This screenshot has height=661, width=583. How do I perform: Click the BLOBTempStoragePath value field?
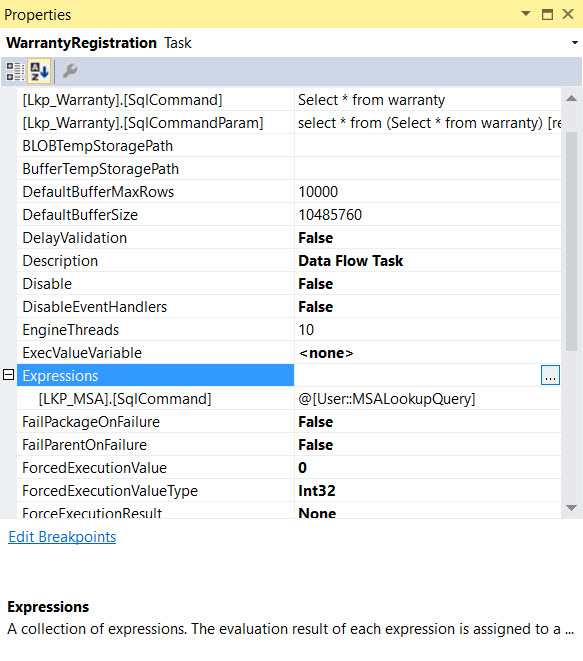pyautogui.click(x=427, y=146)
